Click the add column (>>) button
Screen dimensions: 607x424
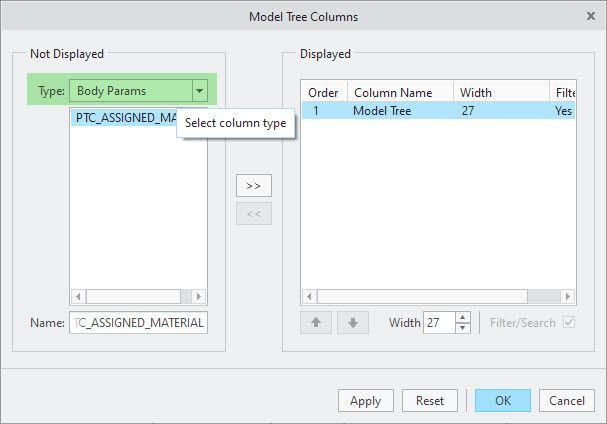(253, 186)
